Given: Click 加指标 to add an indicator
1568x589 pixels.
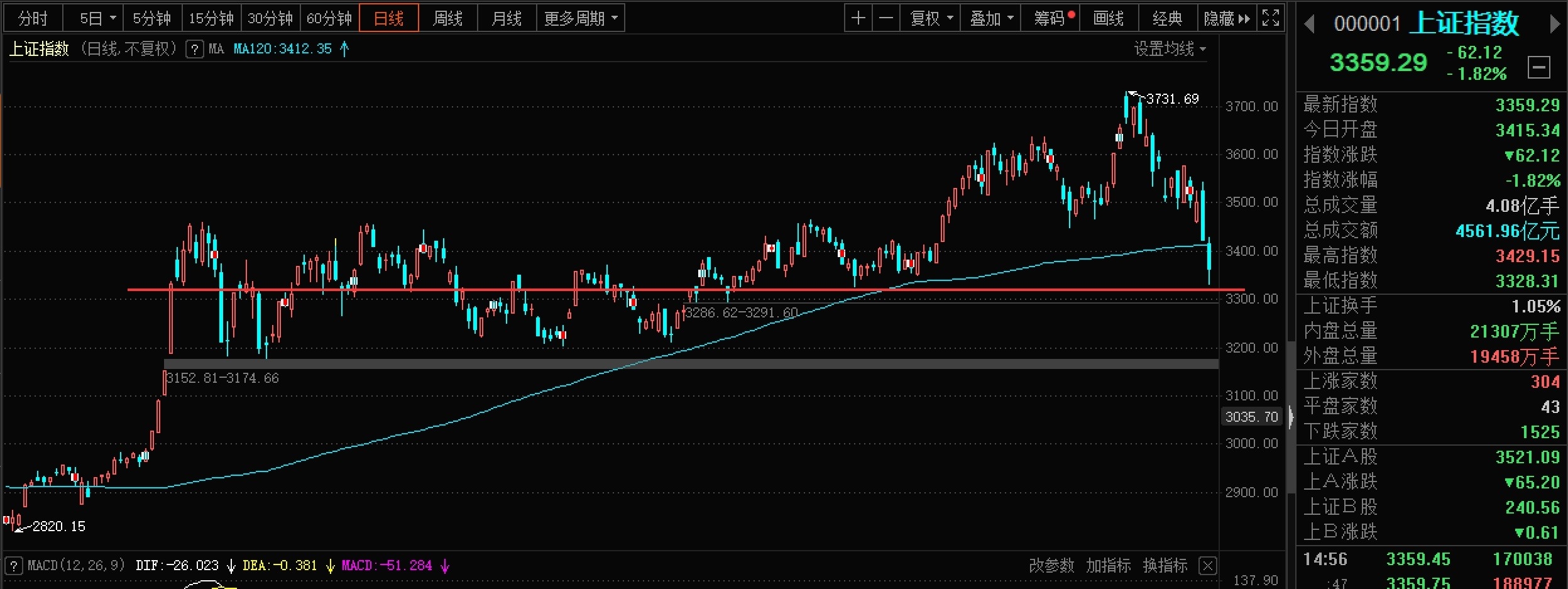Looking at the screenshot, I should pos(1109,565).
